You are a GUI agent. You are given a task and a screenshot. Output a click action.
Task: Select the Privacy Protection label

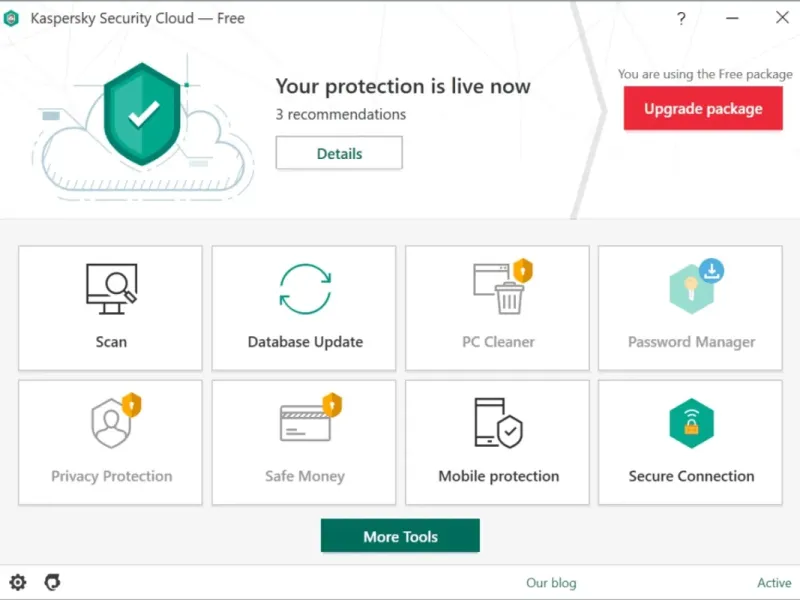112,476
